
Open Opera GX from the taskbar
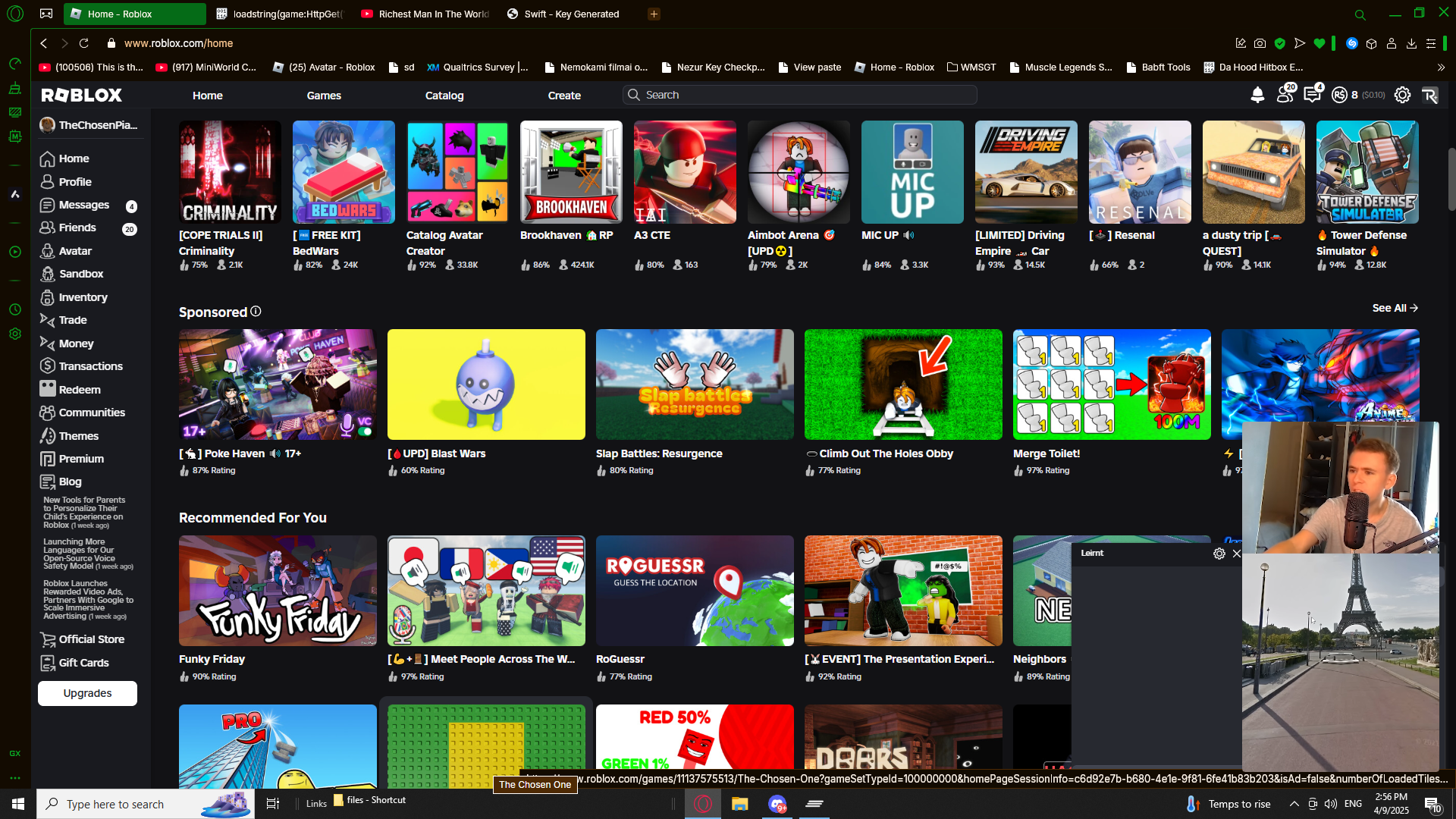[703, 804]
